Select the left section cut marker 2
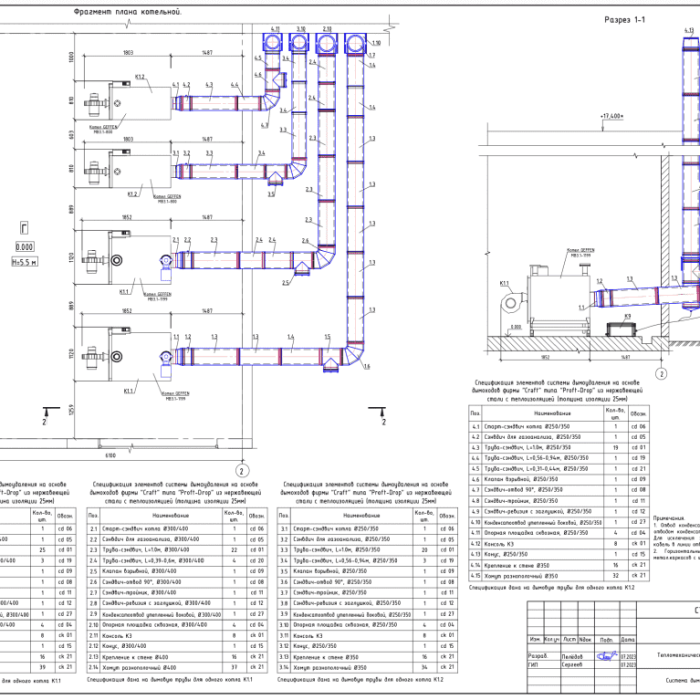Viewport: 700px width, 700px height. tap(46, 422)
